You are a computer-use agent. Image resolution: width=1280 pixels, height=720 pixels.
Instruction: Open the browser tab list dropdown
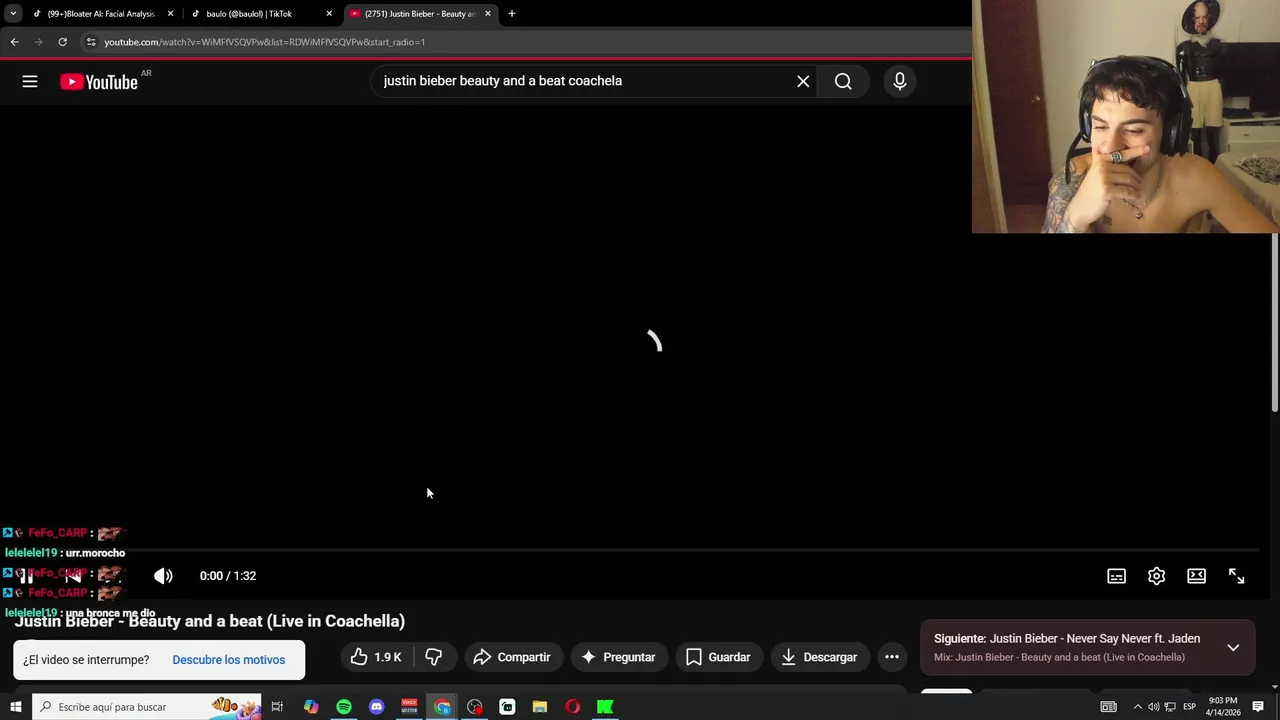[x=13, y=14]
